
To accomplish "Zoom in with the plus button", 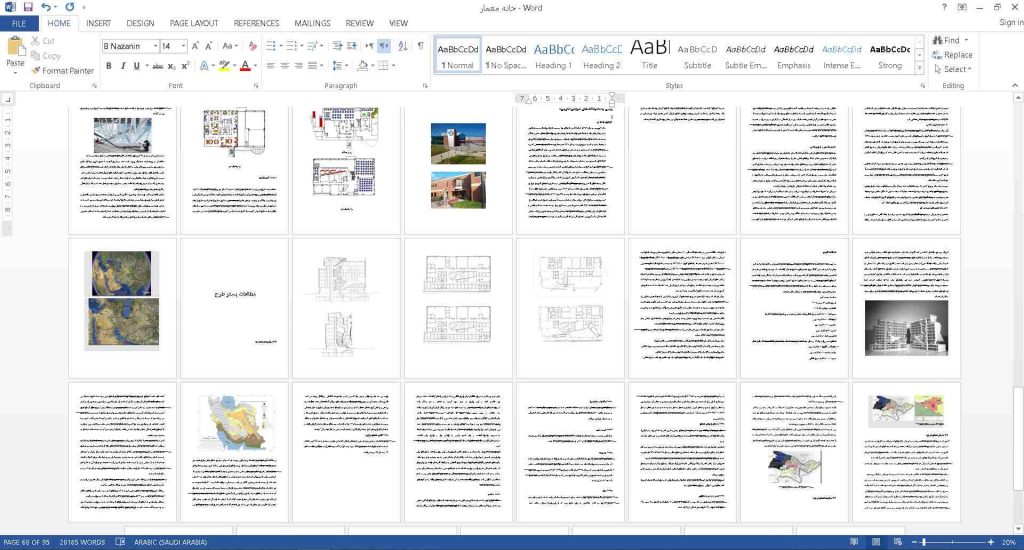I will [991, 542].
